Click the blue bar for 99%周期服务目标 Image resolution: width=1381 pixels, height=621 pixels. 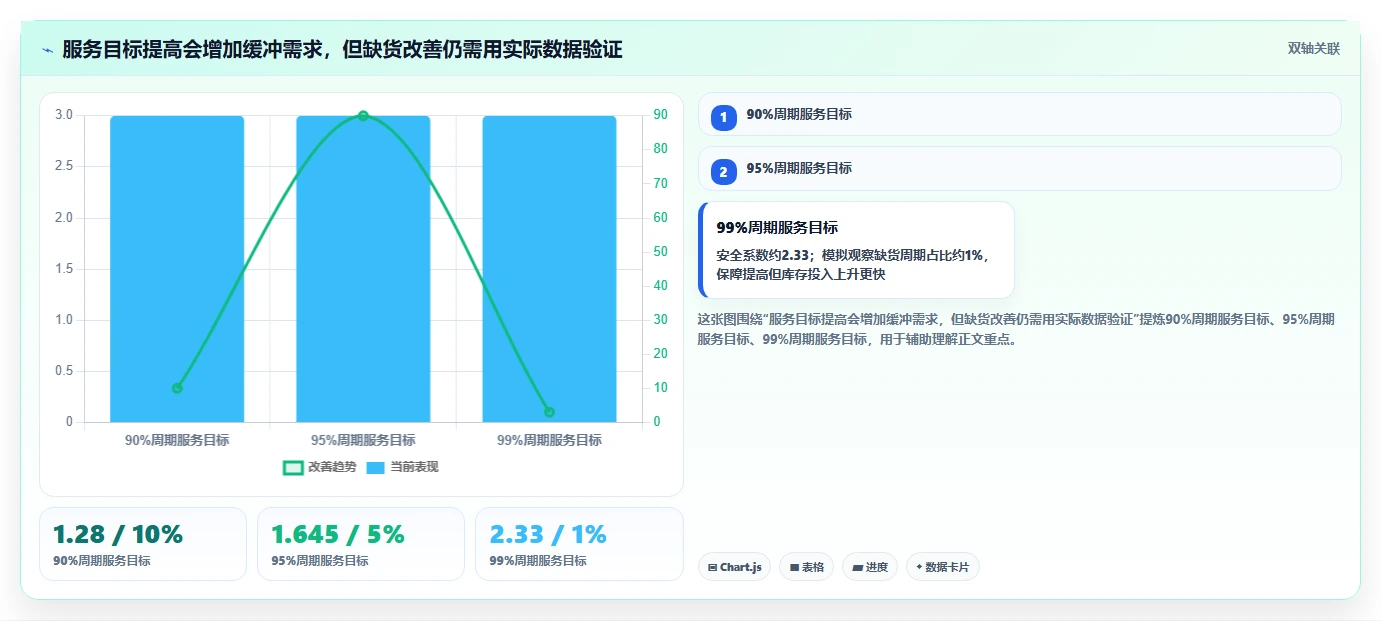coord(549,269)
